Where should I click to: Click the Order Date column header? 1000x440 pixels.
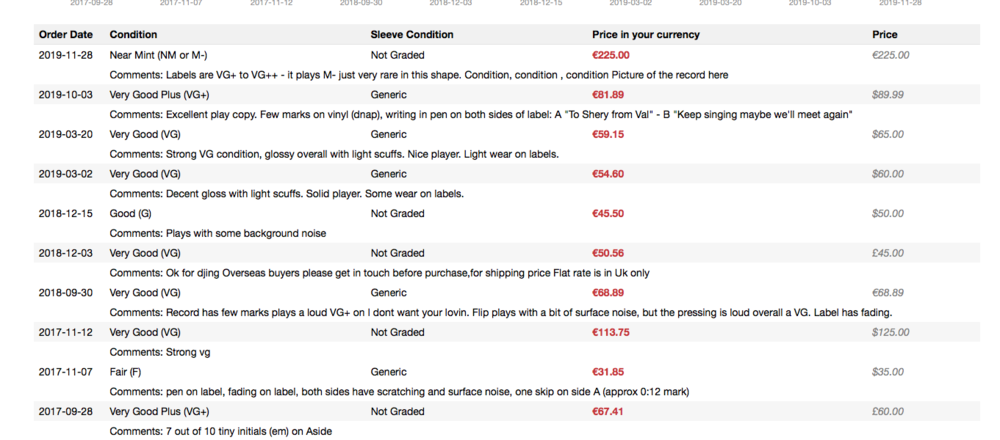tap(66, 34)
